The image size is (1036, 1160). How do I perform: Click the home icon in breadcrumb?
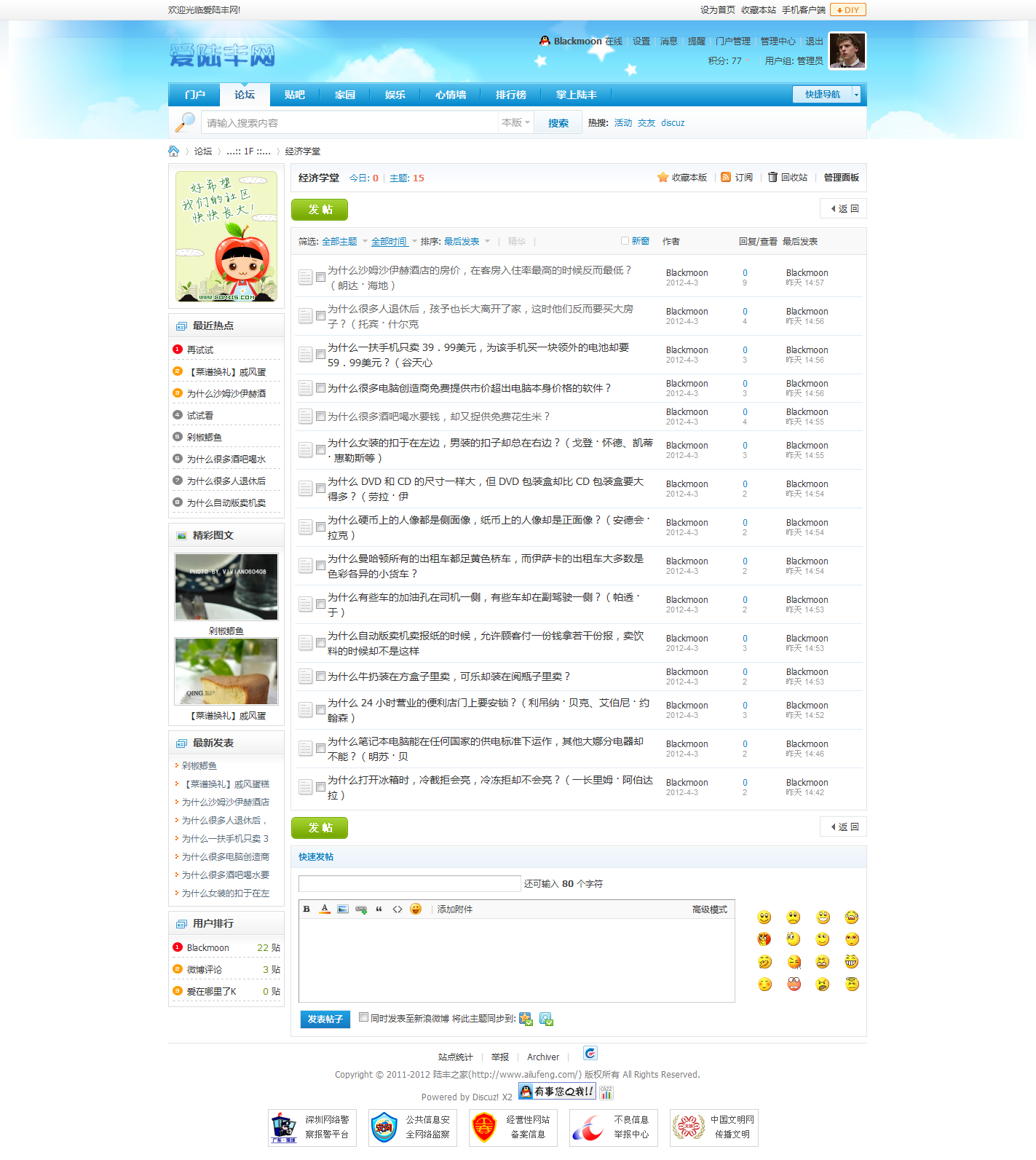(174, 151)
